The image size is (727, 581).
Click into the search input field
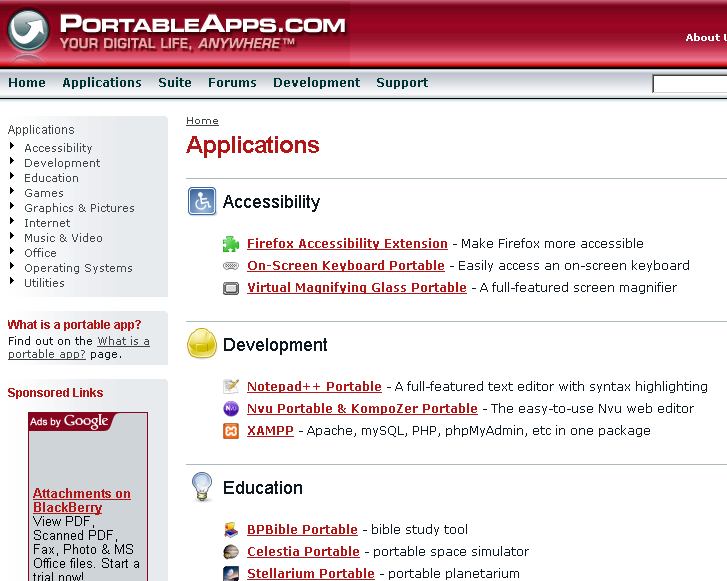(x=689, y=84)
